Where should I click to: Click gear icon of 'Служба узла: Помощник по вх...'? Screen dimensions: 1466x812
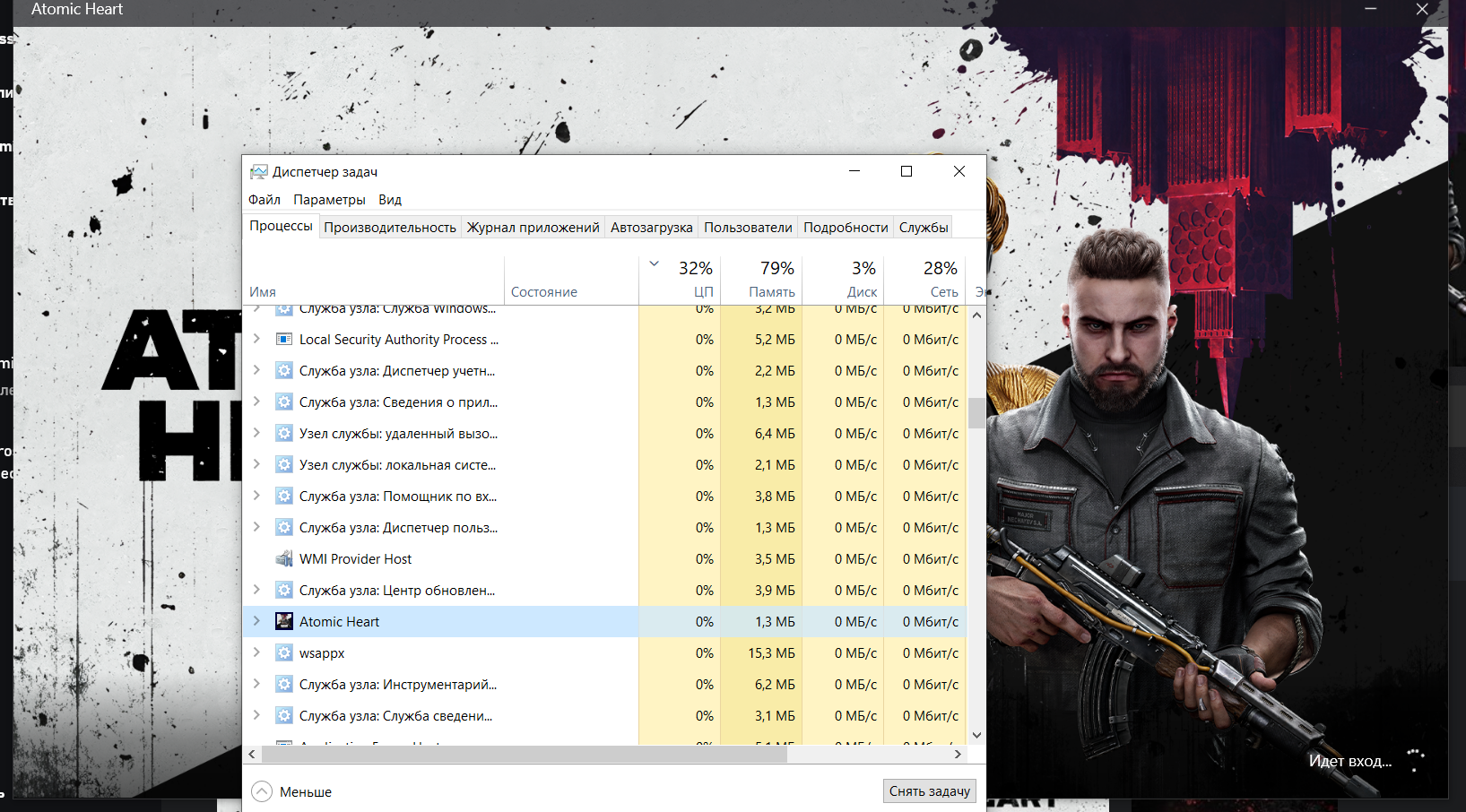click(284, 497)
